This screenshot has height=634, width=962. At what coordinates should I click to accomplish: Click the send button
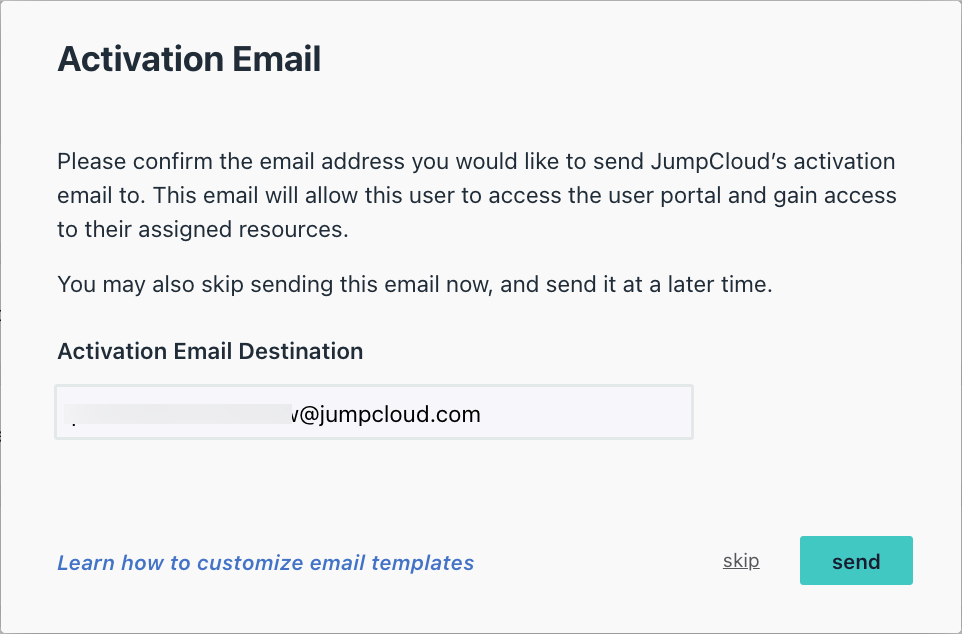click(856, 561)
